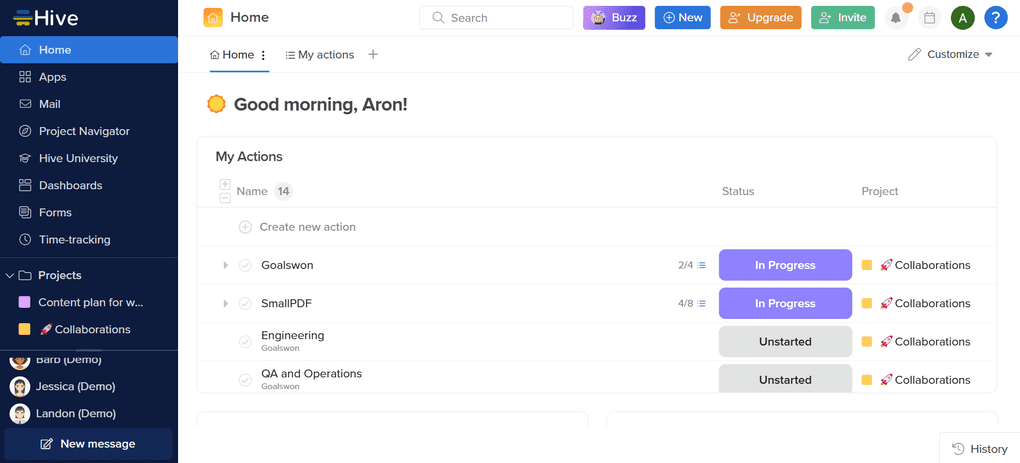Add a new tab with plus icon
The width and height of the screenshot is (1020, 463).
coord(373,55)
